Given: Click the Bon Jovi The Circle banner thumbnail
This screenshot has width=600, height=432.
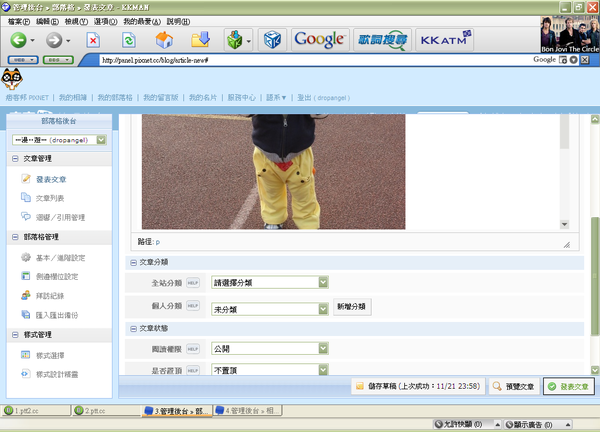Looking at the screenshot, I should point(570,34).
